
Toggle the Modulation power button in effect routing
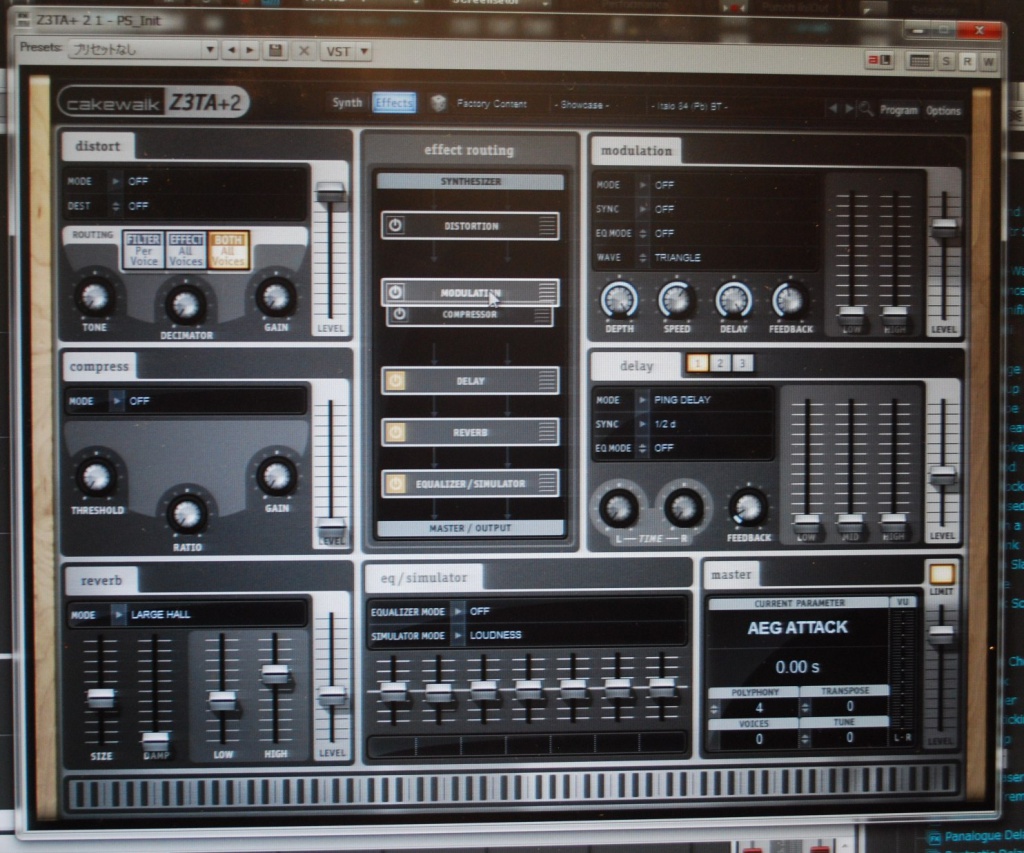394,292
